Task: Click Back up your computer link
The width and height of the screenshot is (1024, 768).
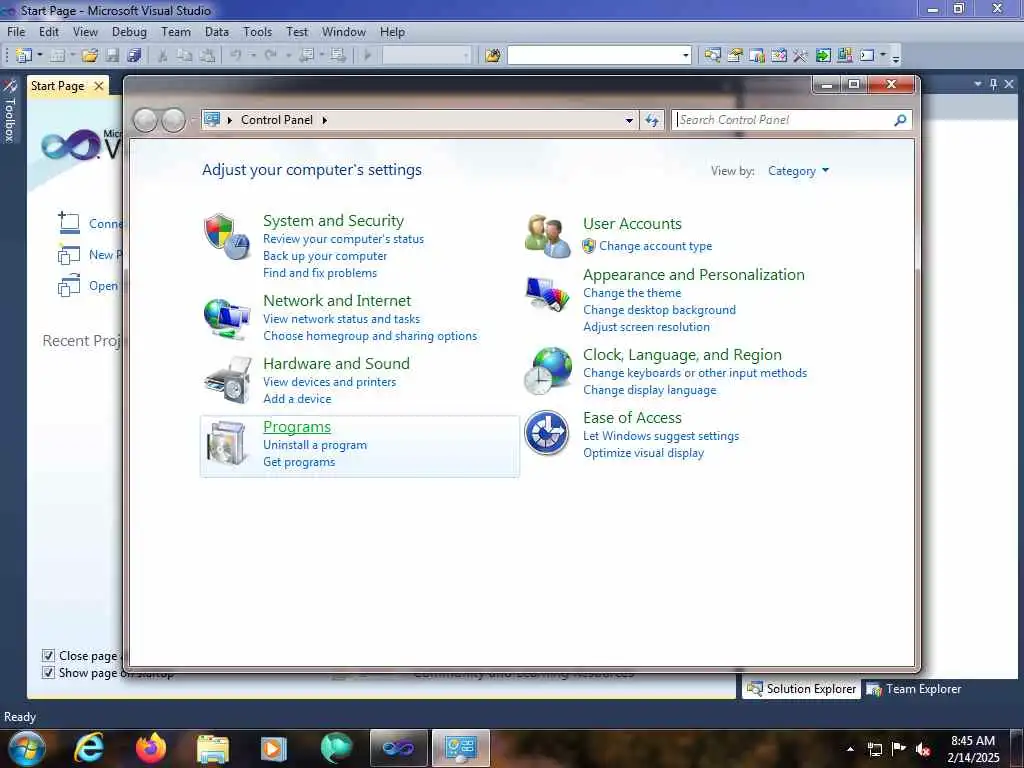Action: point(325,256)
